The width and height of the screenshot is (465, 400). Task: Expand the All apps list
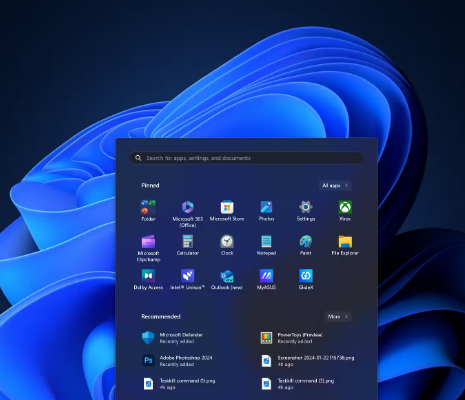tap(335, 185)
